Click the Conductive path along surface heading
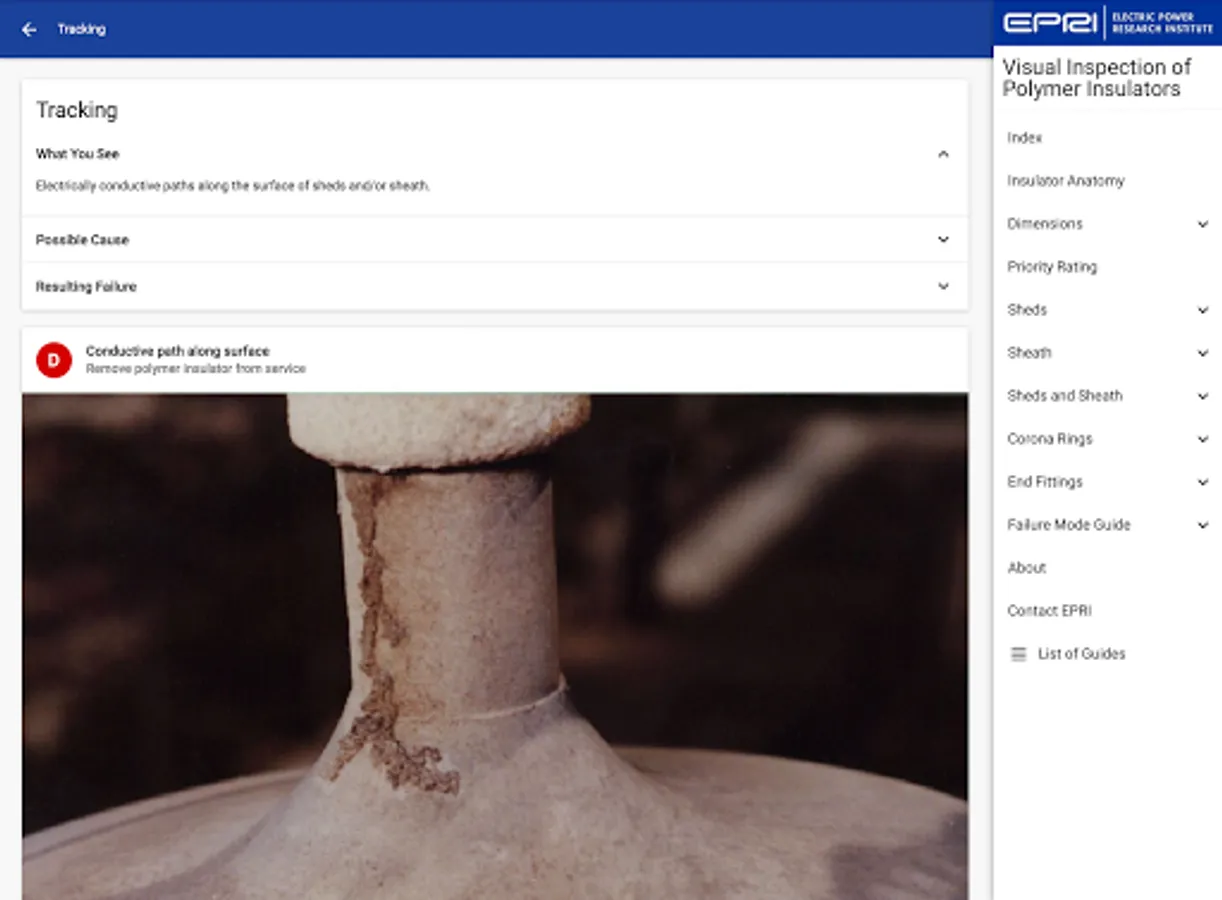 click(x=177, y=351)
